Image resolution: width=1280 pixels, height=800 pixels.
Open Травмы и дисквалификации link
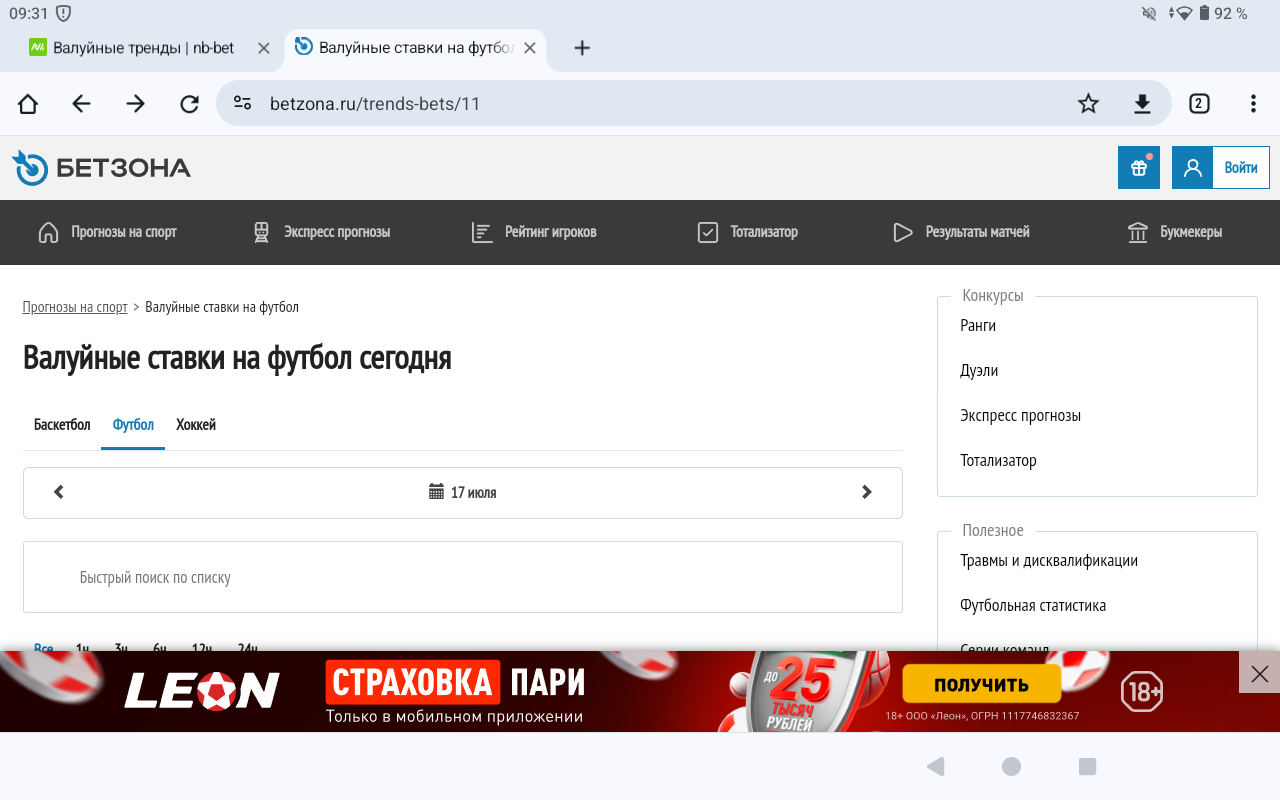coord(1049,561)
